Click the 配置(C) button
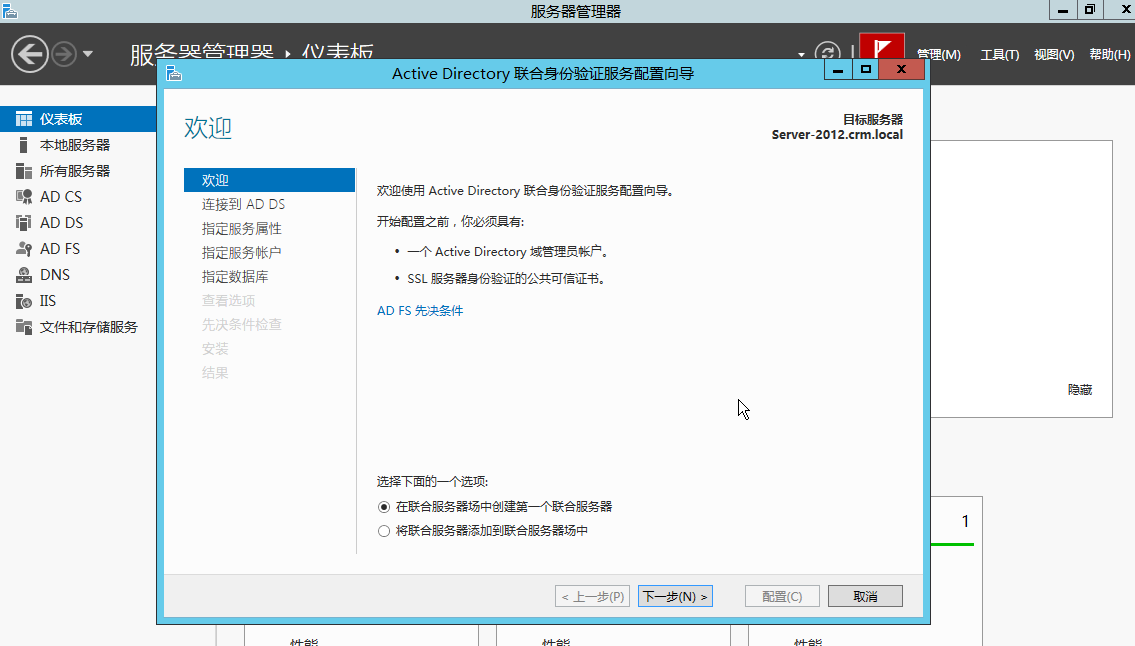The image size is (1135, 646). 782,596
